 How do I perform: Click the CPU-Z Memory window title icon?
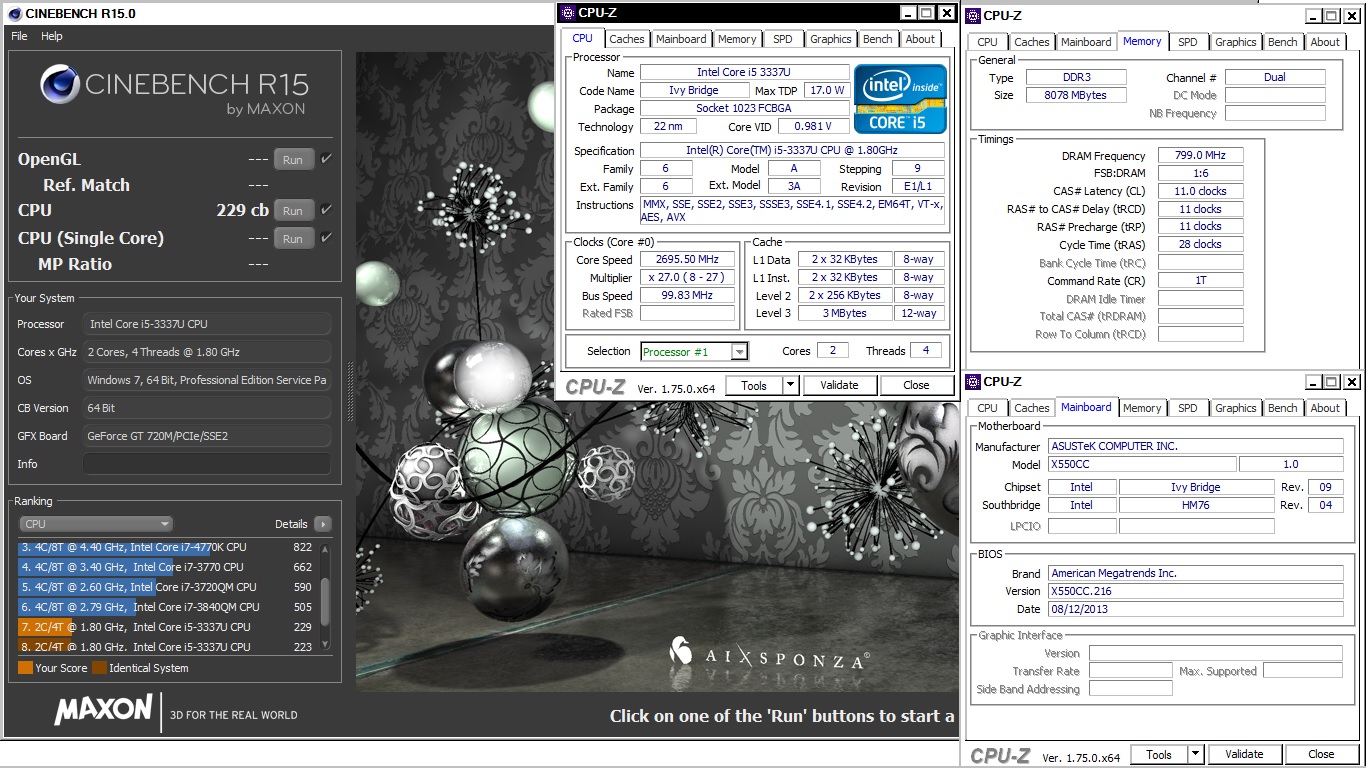pyautogui.click(x=974, y=15)
